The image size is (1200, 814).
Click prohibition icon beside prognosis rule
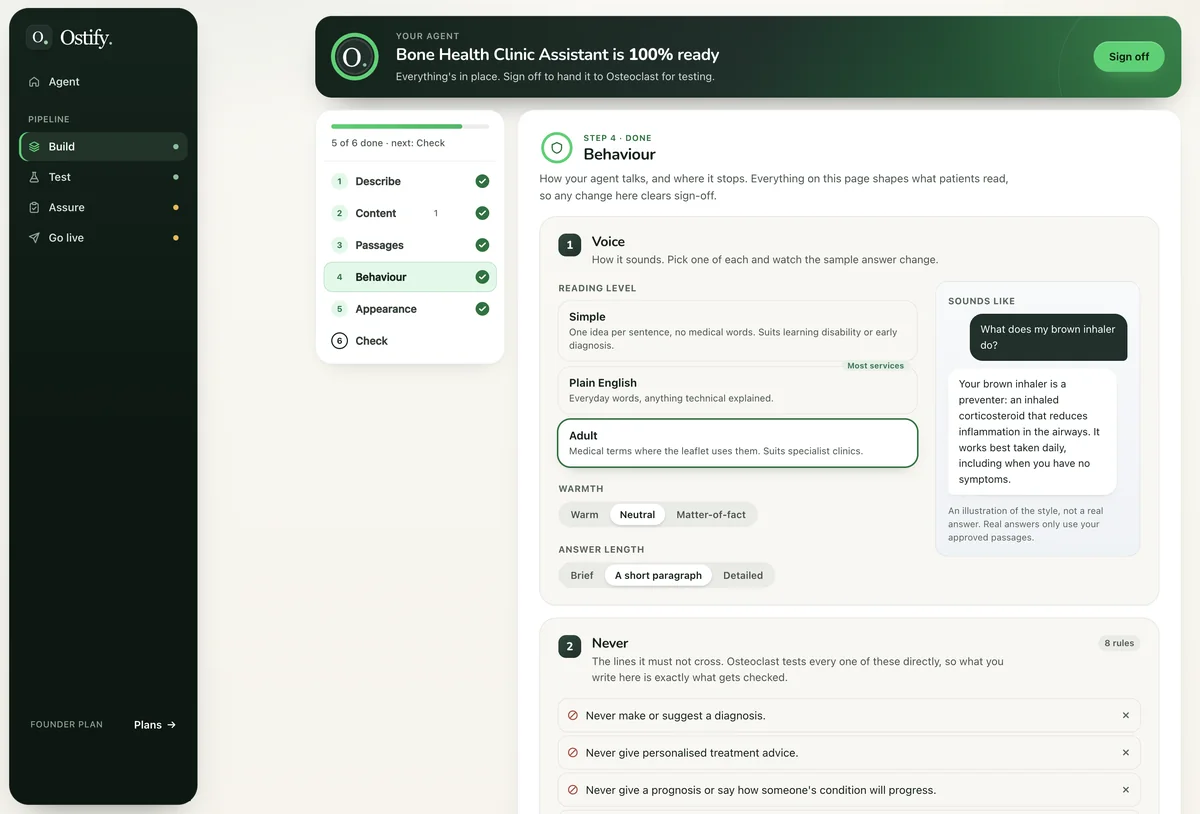[573, 790]
